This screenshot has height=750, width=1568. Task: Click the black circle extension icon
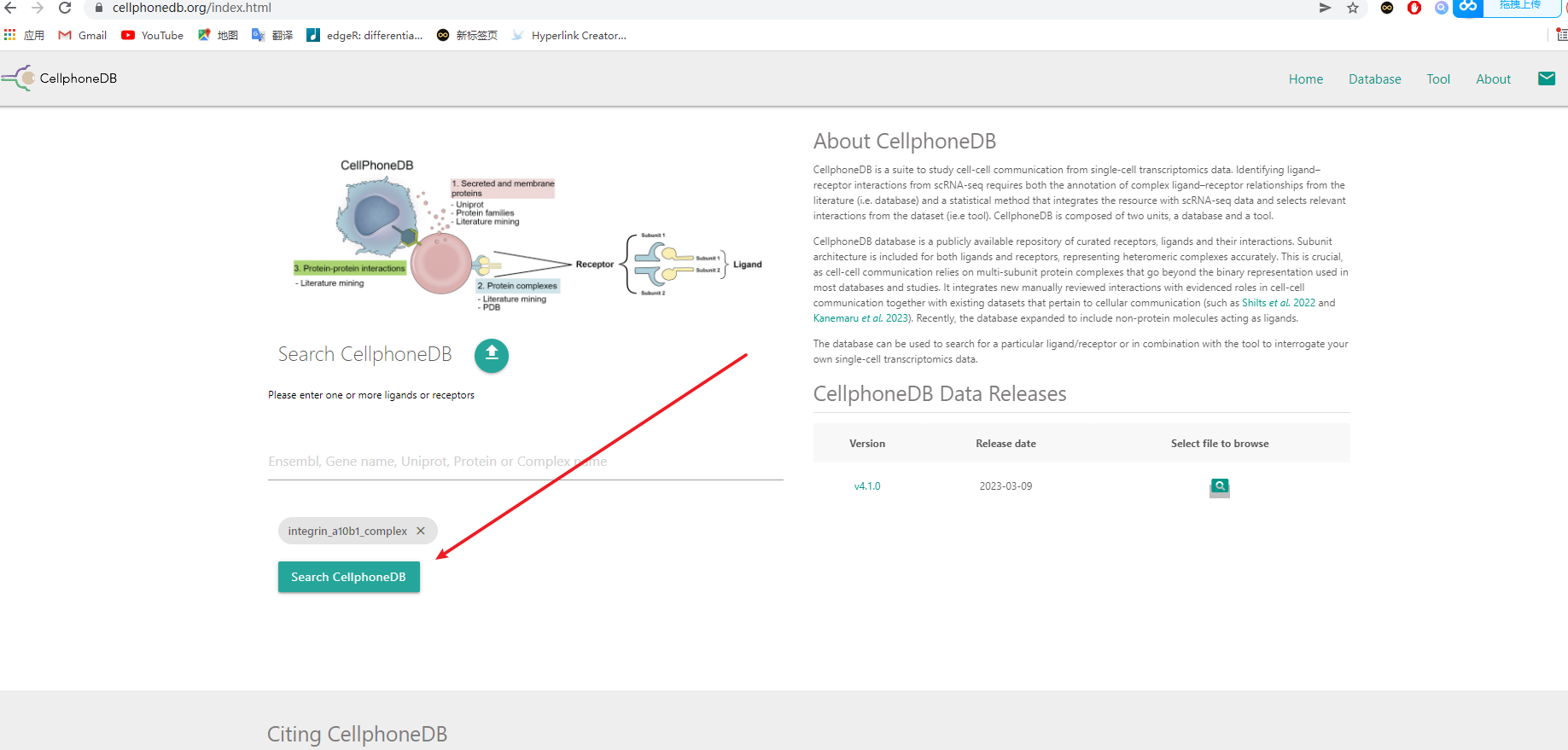click(x=1387, y=8)
